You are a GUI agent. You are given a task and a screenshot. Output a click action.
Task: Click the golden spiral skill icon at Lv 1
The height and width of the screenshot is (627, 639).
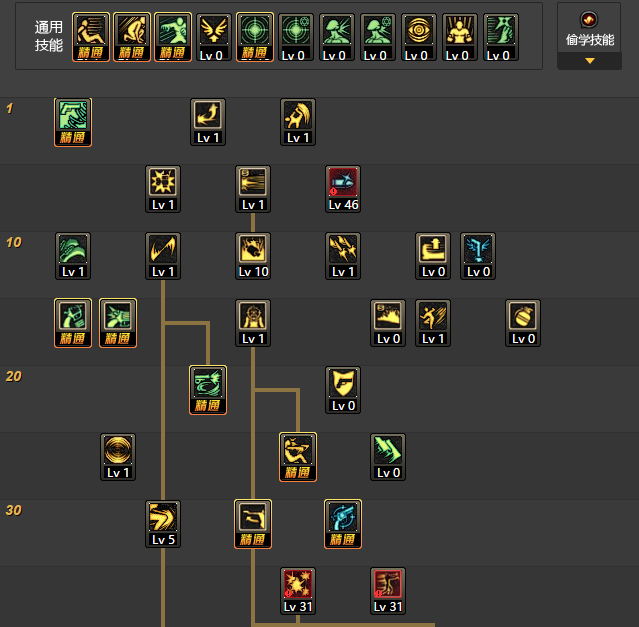click(118, 457)
